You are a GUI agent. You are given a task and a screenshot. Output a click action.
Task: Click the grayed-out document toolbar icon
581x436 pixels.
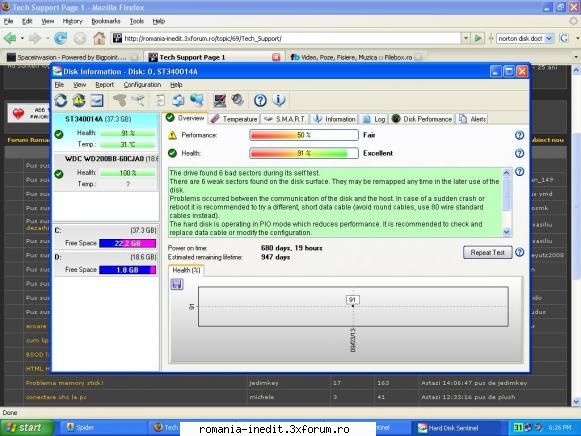pos(160,100)
